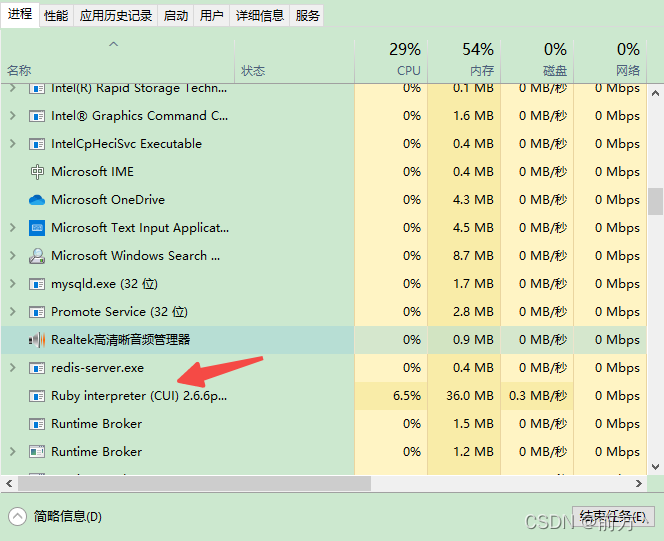Click the Ruby interpreter process icon

tap(37, 396)
